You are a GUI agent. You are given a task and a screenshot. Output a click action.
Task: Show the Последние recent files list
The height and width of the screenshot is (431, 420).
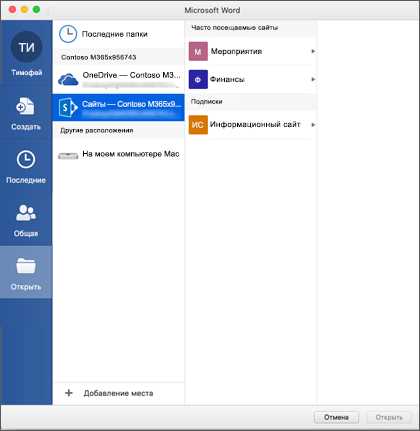coord(26,167)
